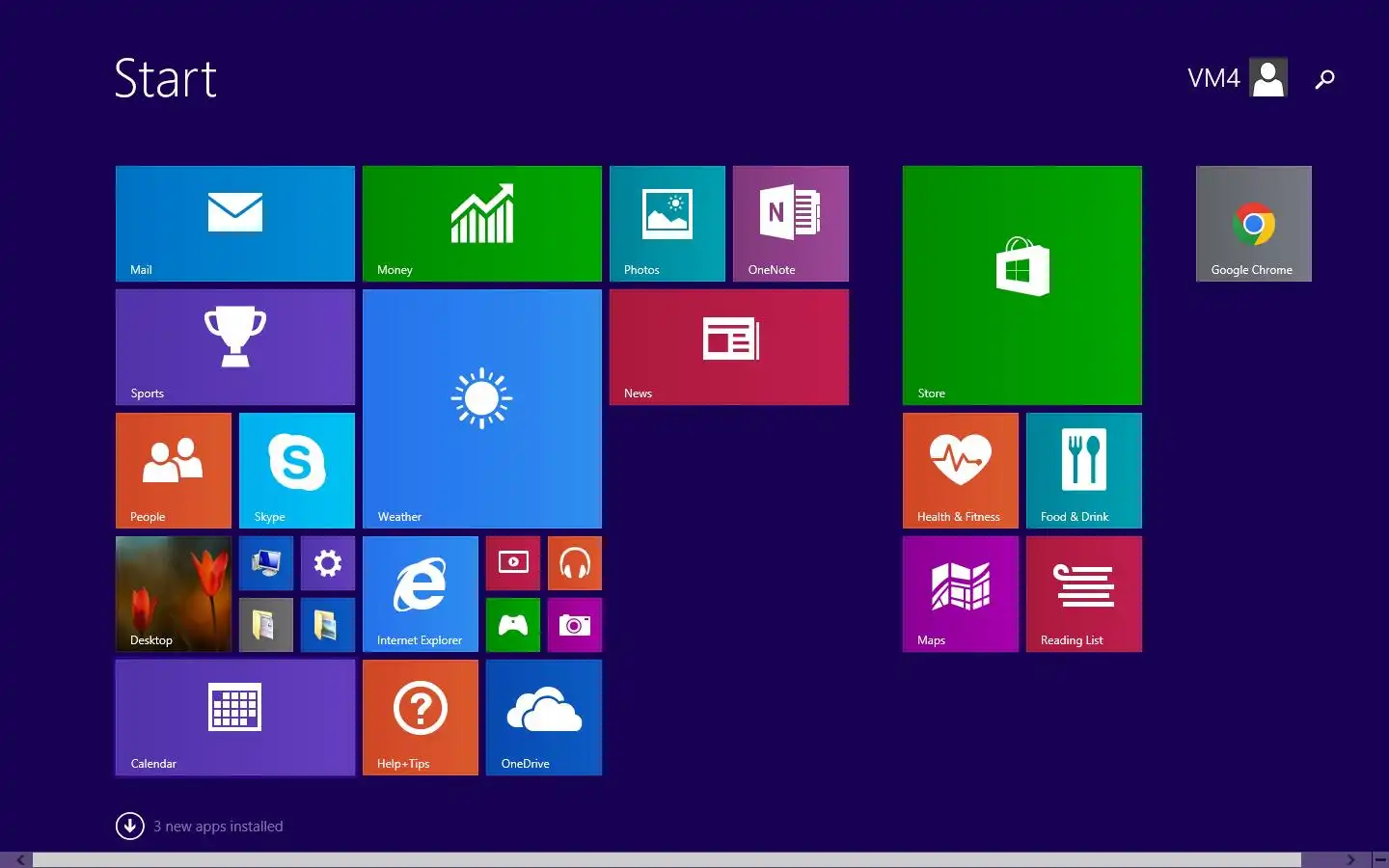Launch the People tile

pyautogui.click(x=174, y=471)
